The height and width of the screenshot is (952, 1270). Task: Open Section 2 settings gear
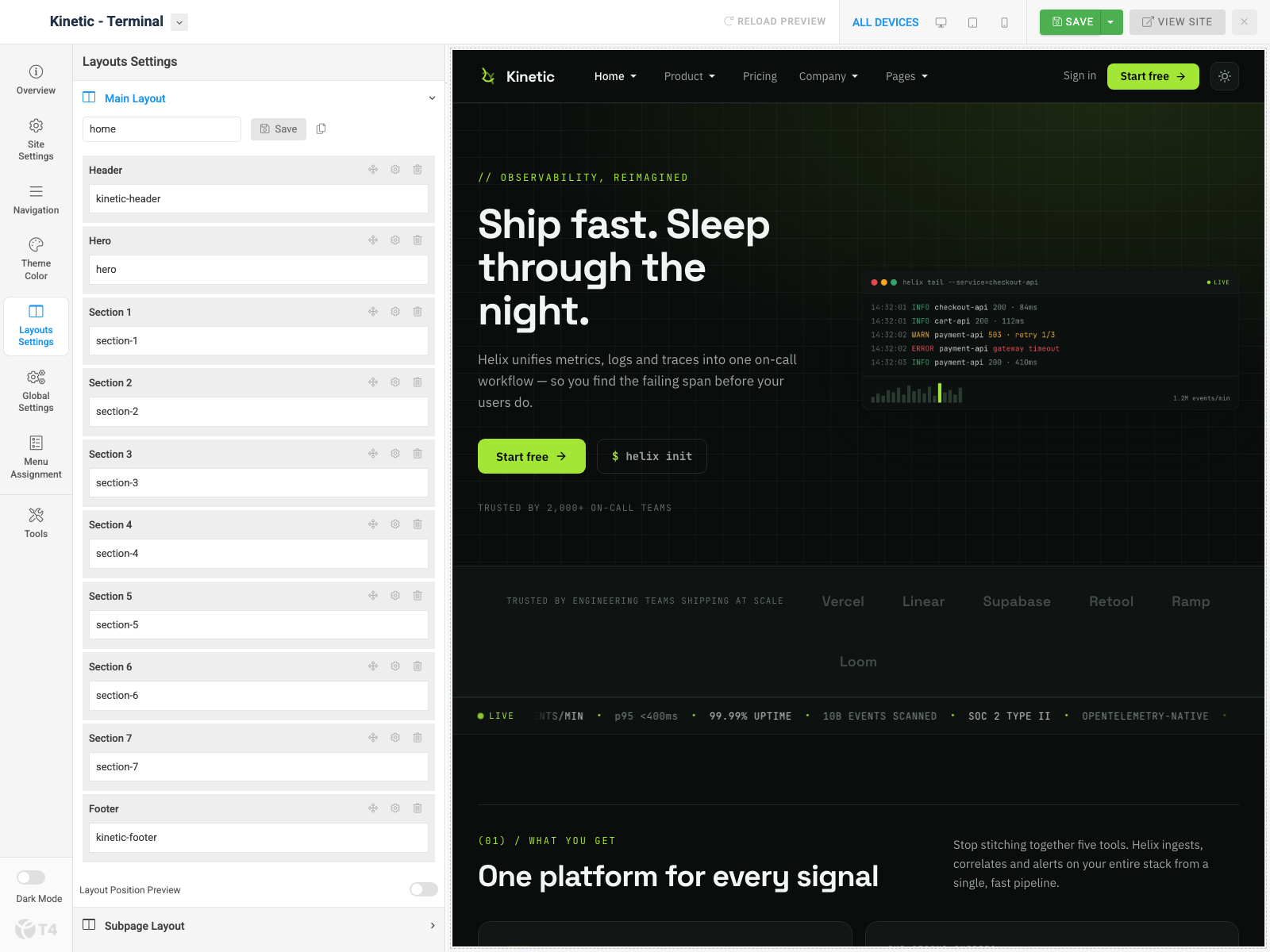pyautogui.click(x=395, y=382)
